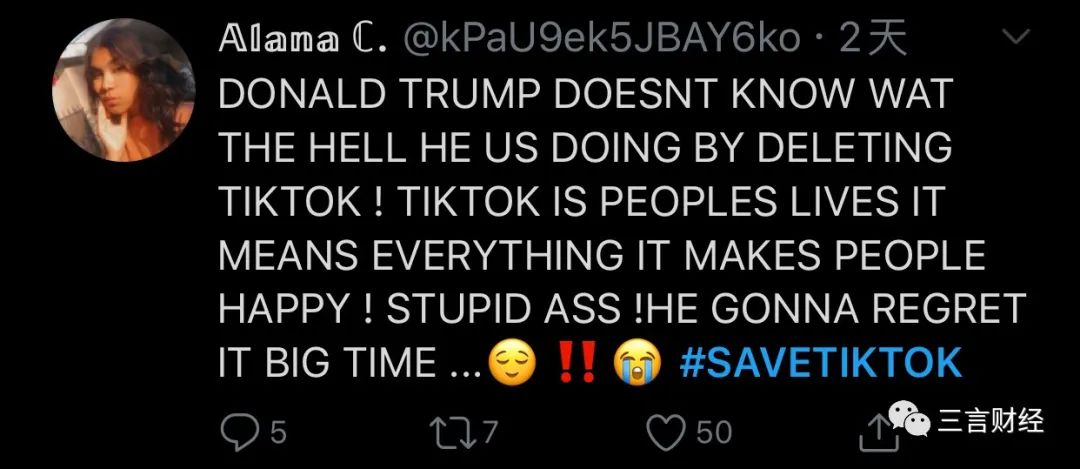Click the WeChat logo watermark
The height and width of the screenshot is (469, 1080).
908,419
